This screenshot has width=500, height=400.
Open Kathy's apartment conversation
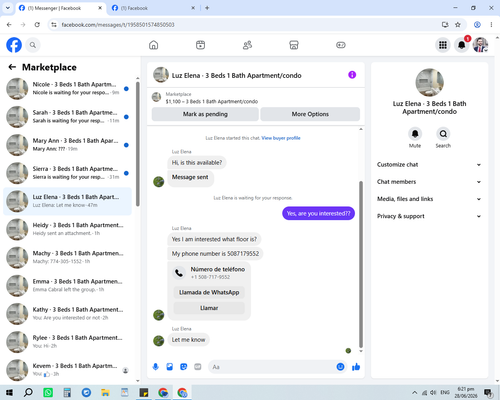pos(67,314)
